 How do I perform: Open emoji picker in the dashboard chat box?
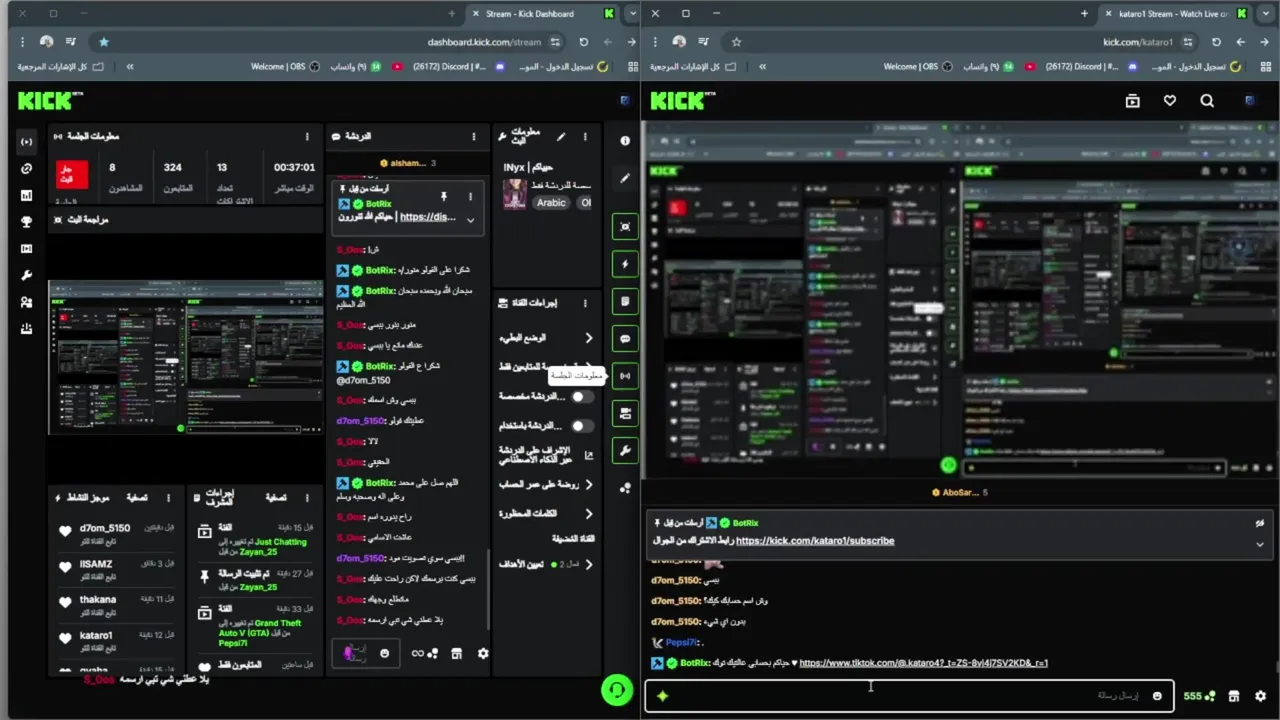[x=384, y=653]
